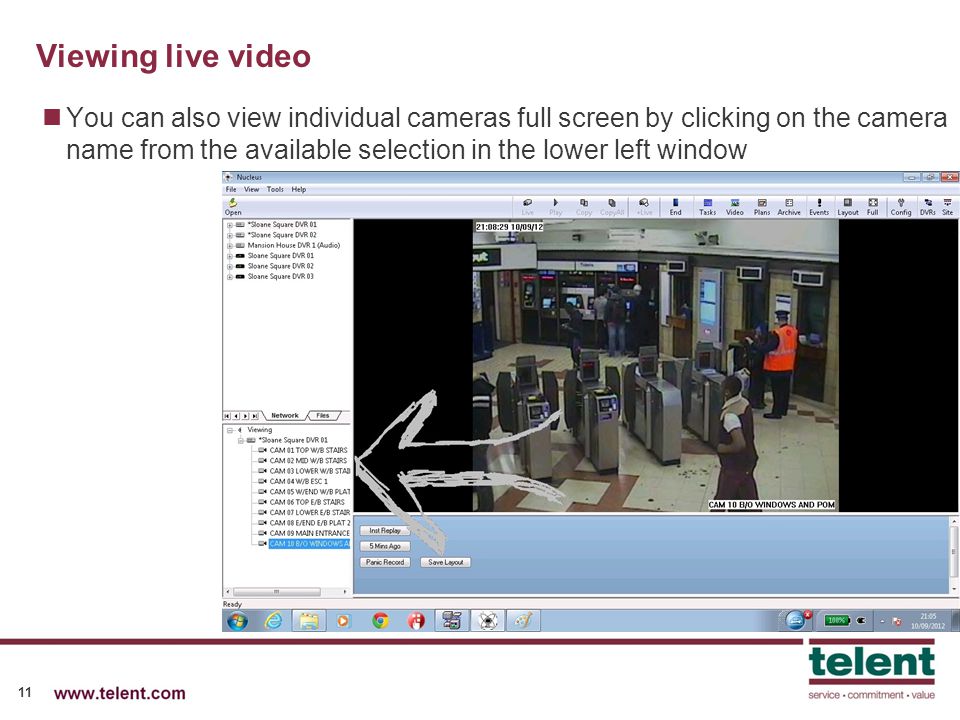960x720 pixels.
Task: Click the 5 Mins Ago button
Action: tap(385, 546)
